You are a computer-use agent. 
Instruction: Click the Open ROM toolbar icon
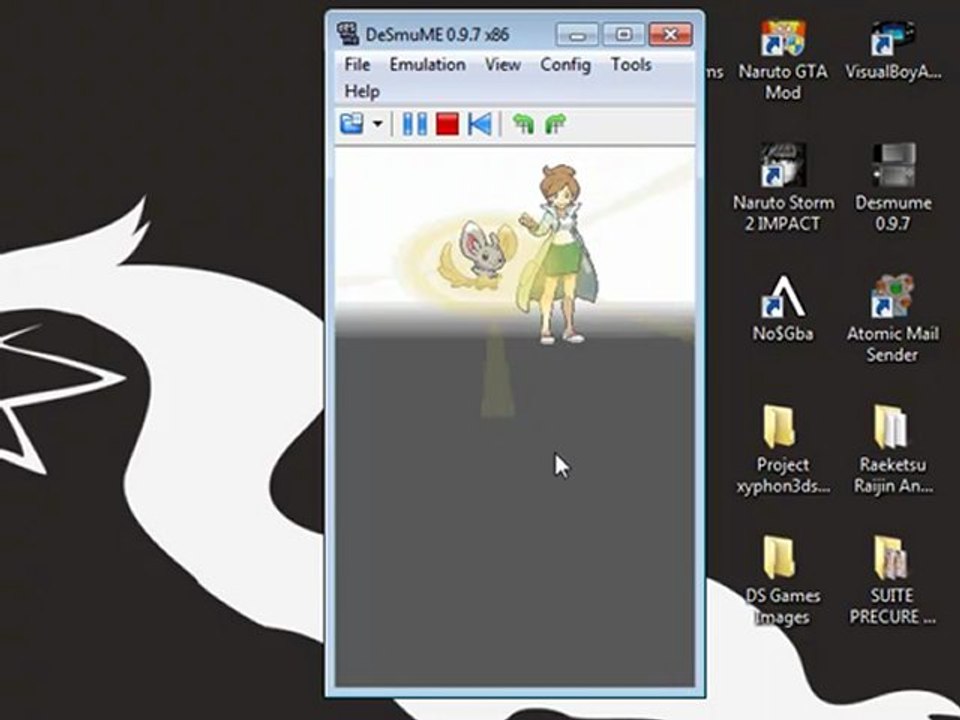(352, 124)
